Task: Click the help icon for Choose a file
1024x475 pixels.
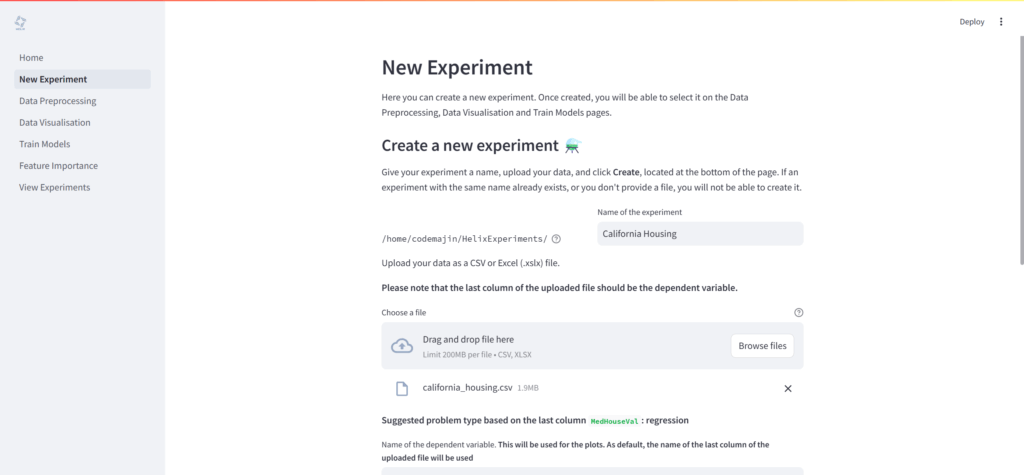Action: click(798, 312)
